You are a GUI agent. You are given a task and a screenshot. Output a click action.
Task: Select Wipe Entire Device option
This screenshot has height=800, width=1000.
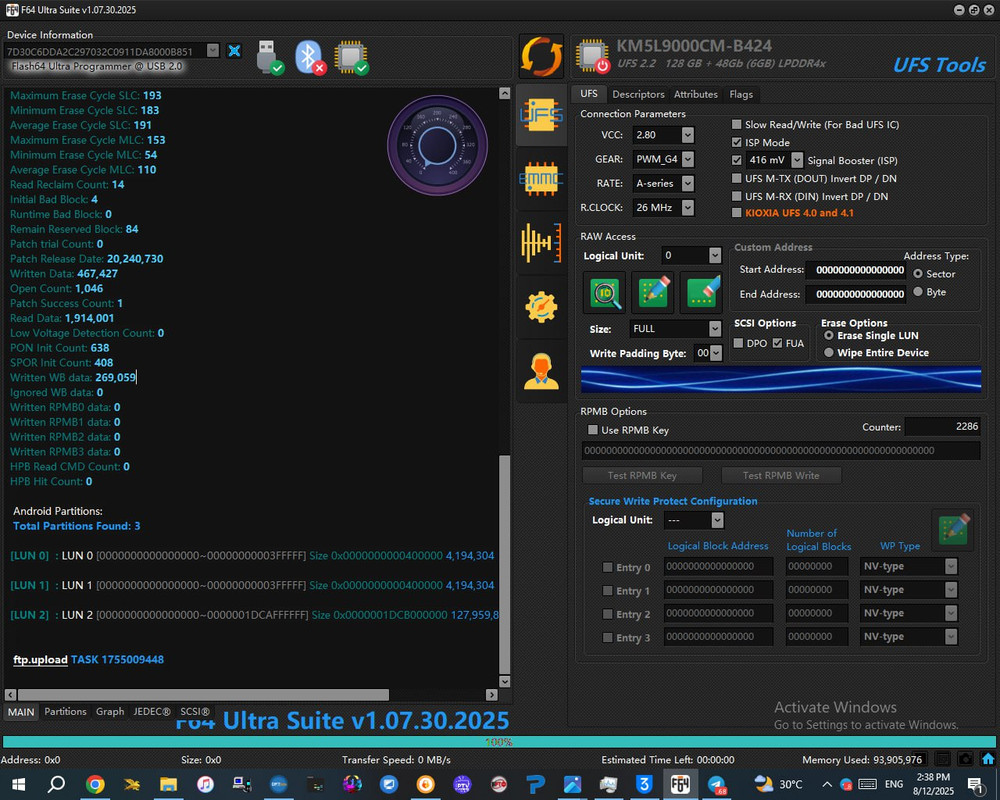point(828,353)
